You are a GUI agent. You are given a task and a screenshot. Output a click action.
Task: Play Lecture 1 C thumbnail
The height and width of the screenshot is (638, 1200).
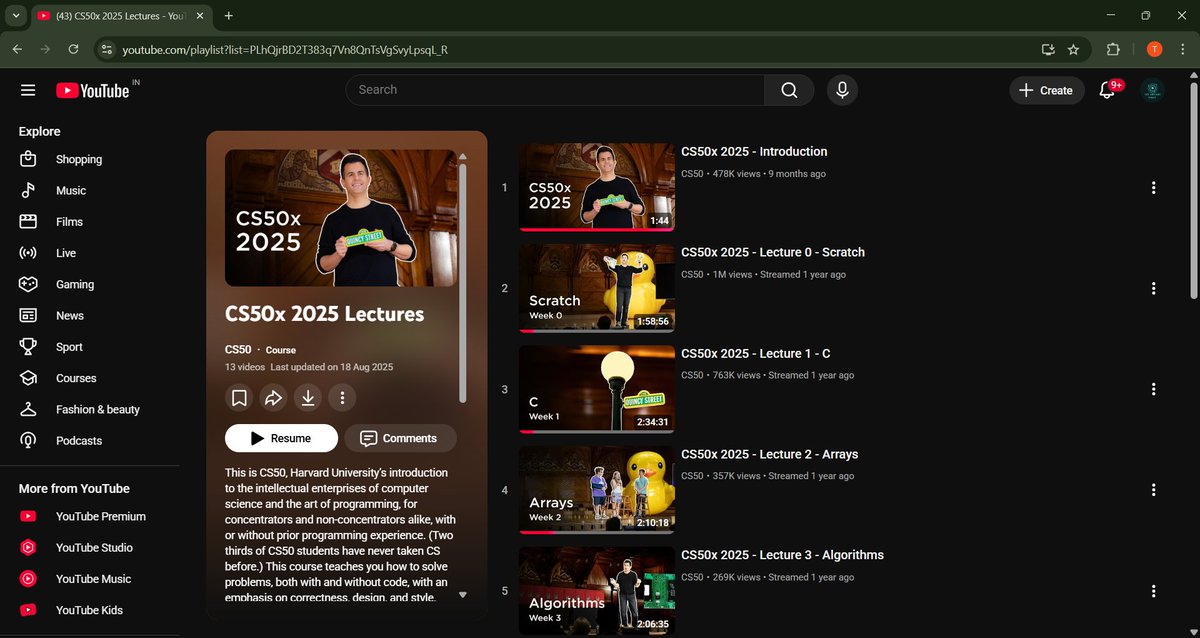[x=597, y=389]
